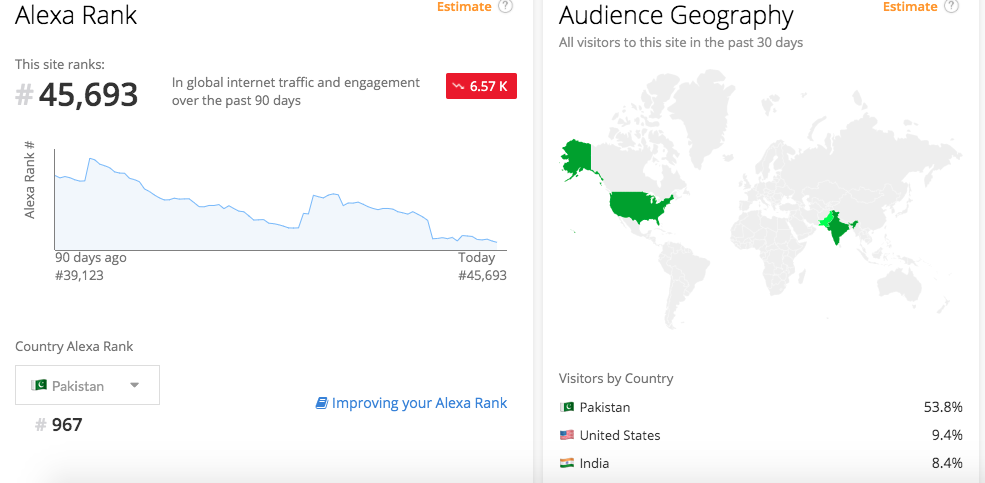Select the United States visitors row
985x483 pixels.
click(761, 435)
